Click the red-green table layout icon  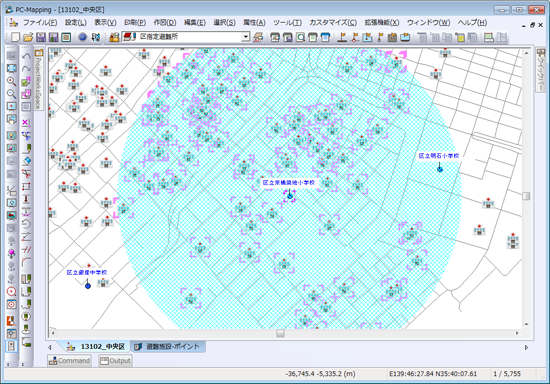(489, 37)
